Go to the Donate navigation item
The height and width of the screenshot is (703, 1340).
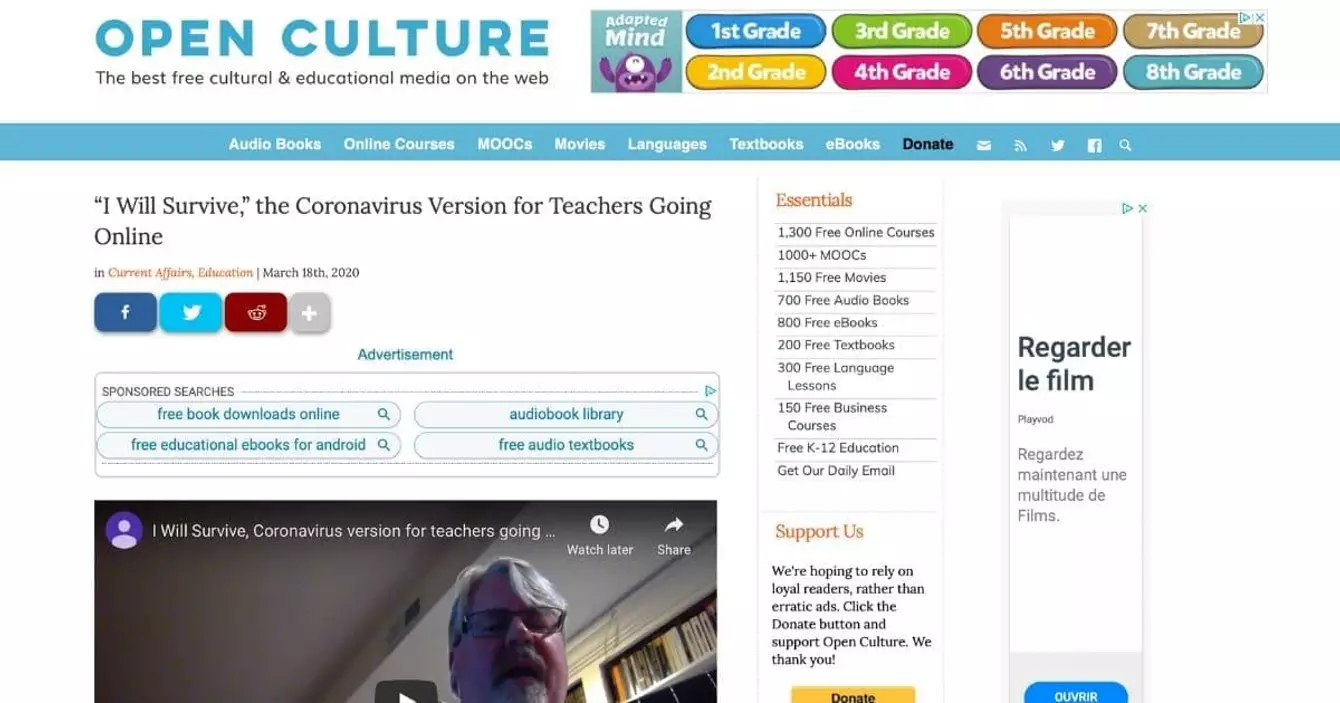[x=928, y=144]
